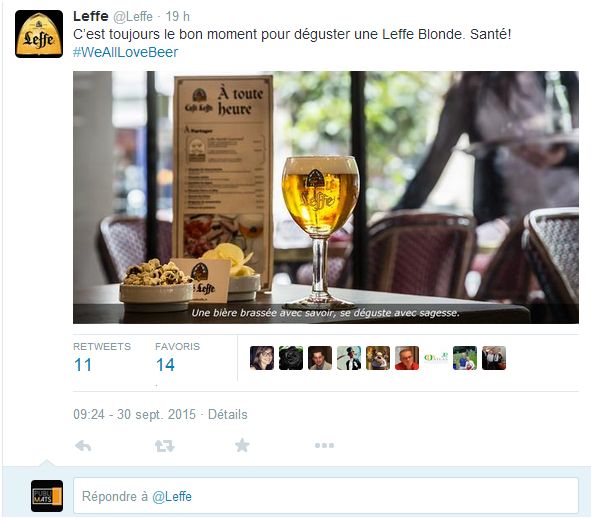Click the Publimats avatar beside reply box
The height and width of the screenshot is (519, 593).
(47, 496)
